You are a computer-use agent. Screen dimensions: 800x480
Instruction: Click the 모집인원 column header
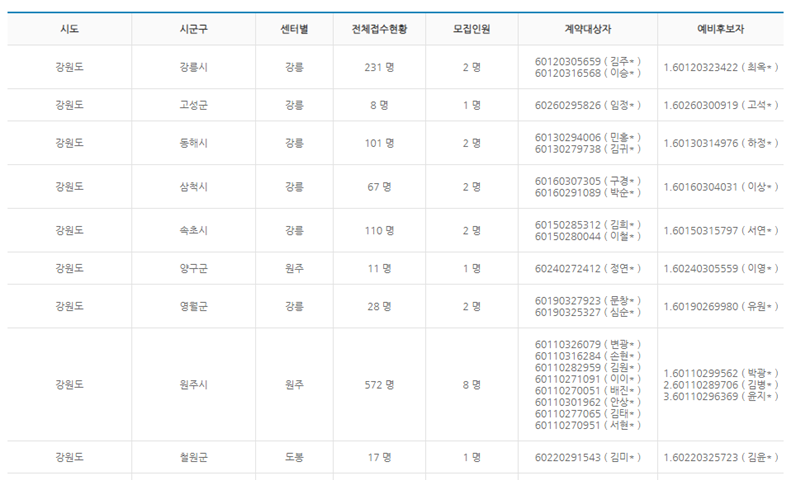471,29
